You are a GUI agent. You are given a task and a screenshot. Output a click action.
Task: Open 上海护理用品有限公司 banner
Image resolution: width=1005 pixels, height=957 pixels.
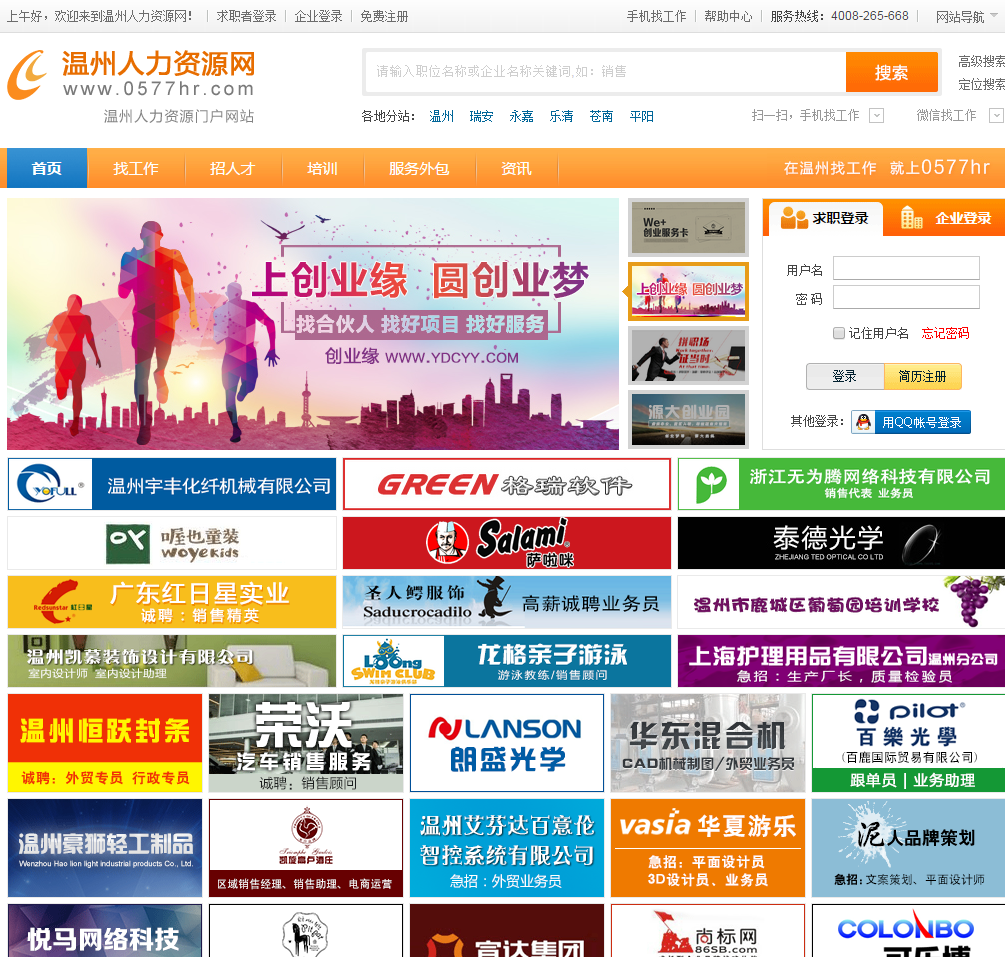pos(842,661)
